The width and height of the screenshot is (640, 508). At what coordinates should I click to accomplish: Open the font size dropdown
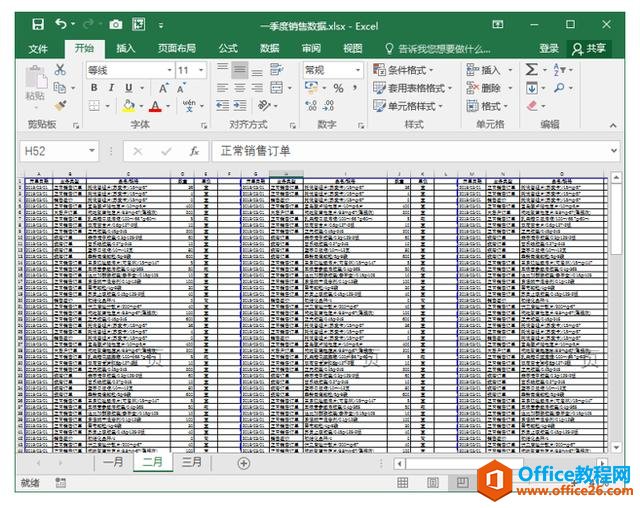point(201,70)
